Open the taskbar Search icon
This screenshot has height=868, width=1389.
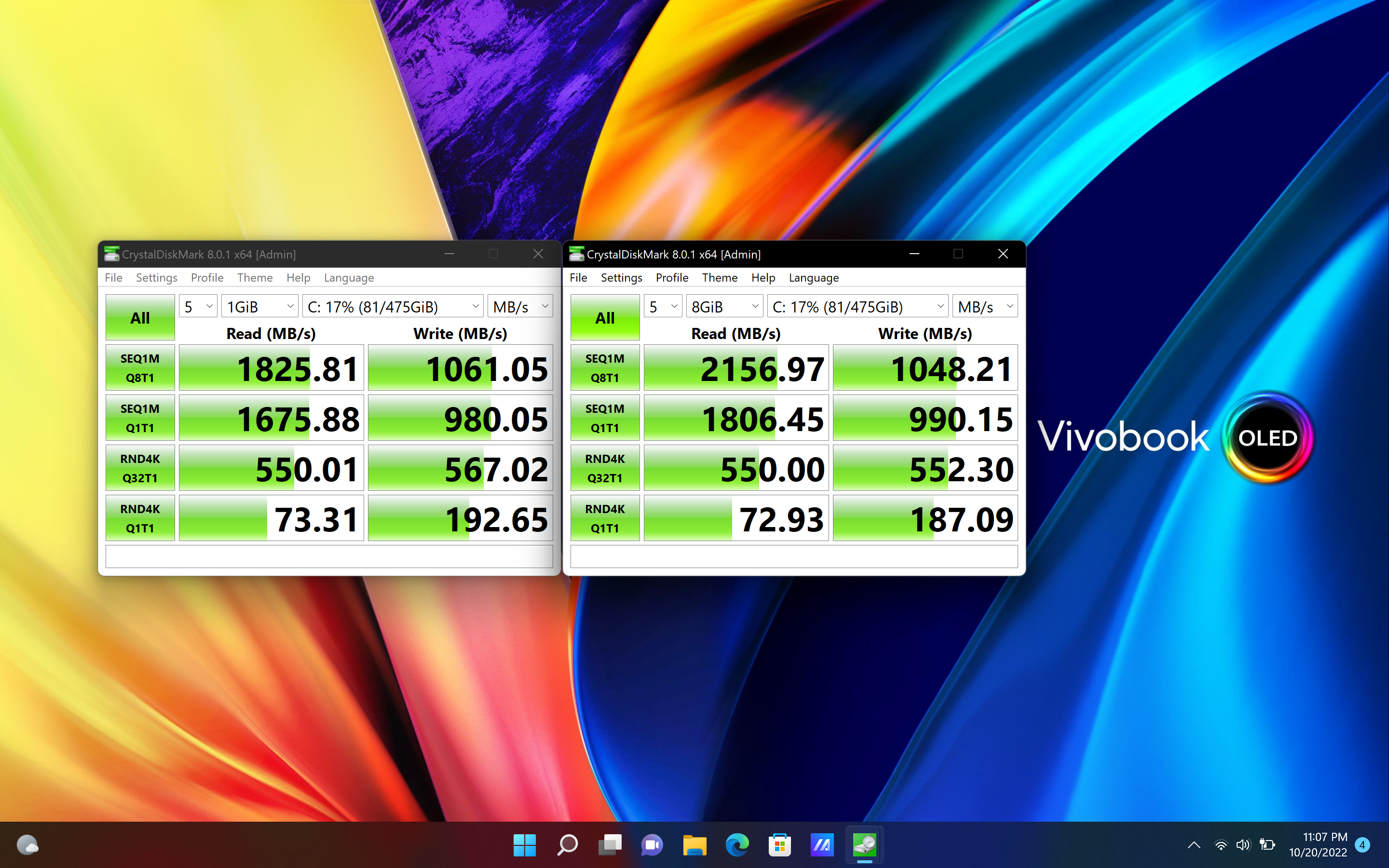pyautogui.click(x=567, y=844)
